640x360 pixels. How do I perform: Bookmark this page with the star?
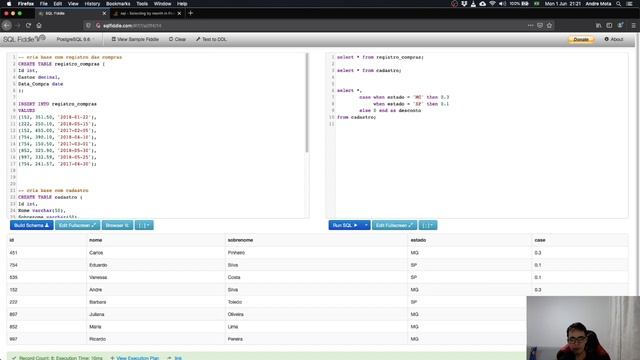point(549,25)
